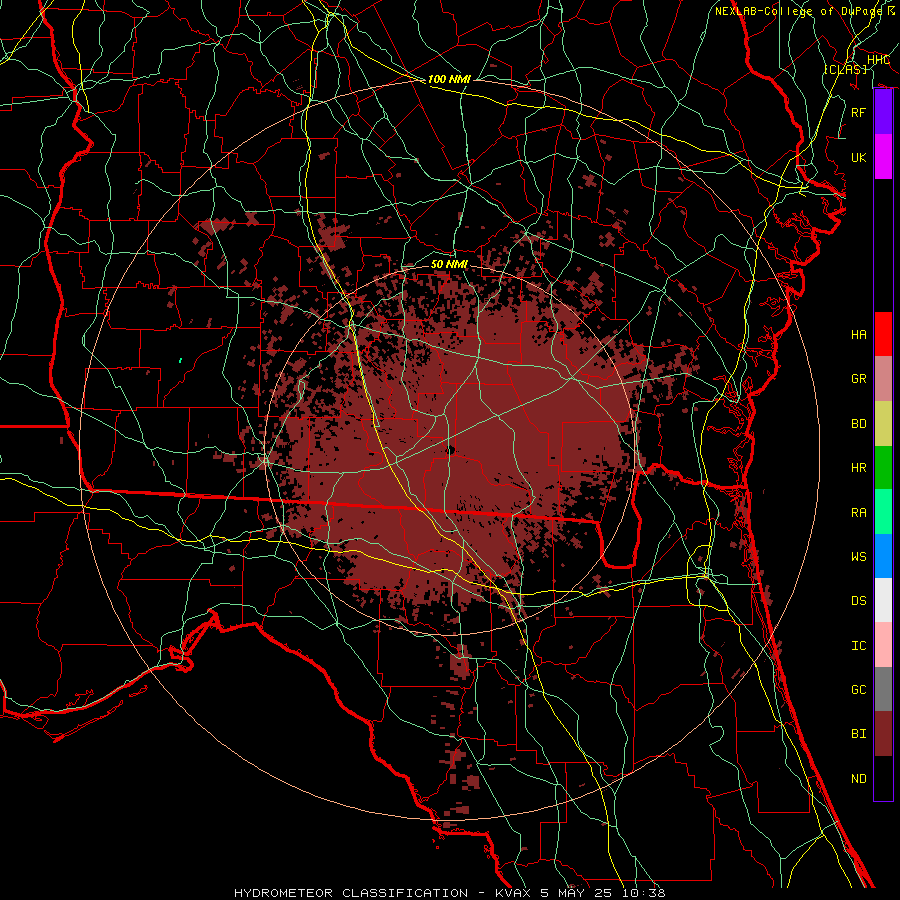The height and width of the screenshot is (900, 900).
Task: Click the RA legend label
Action: [x=859, y=513]
